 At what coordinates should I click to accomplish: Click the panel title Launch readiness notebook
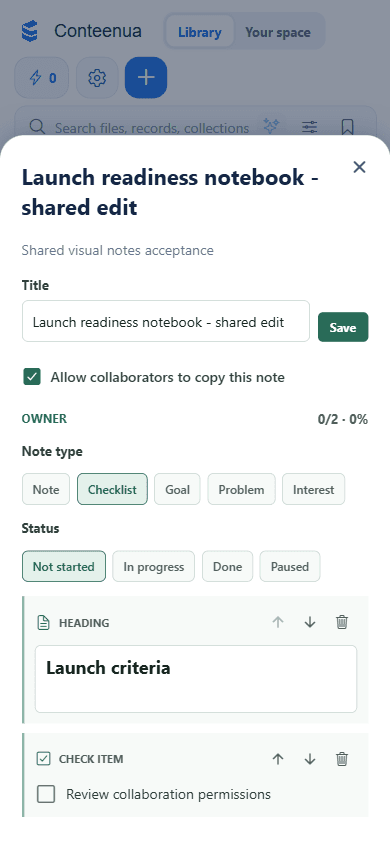[x=171, y=192]
